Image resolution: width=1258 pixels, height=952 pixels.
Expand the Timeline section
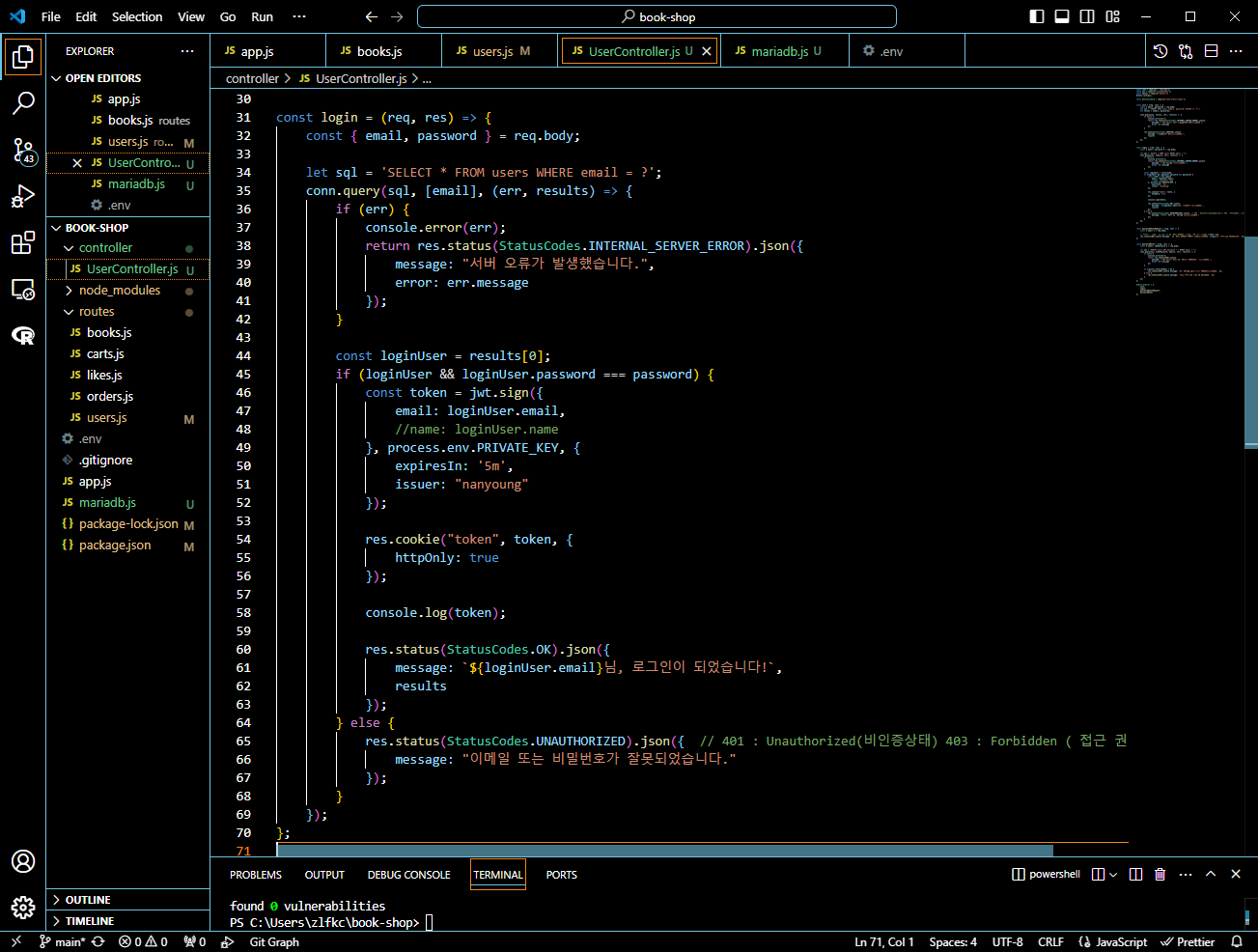click(x=127, y=921)
